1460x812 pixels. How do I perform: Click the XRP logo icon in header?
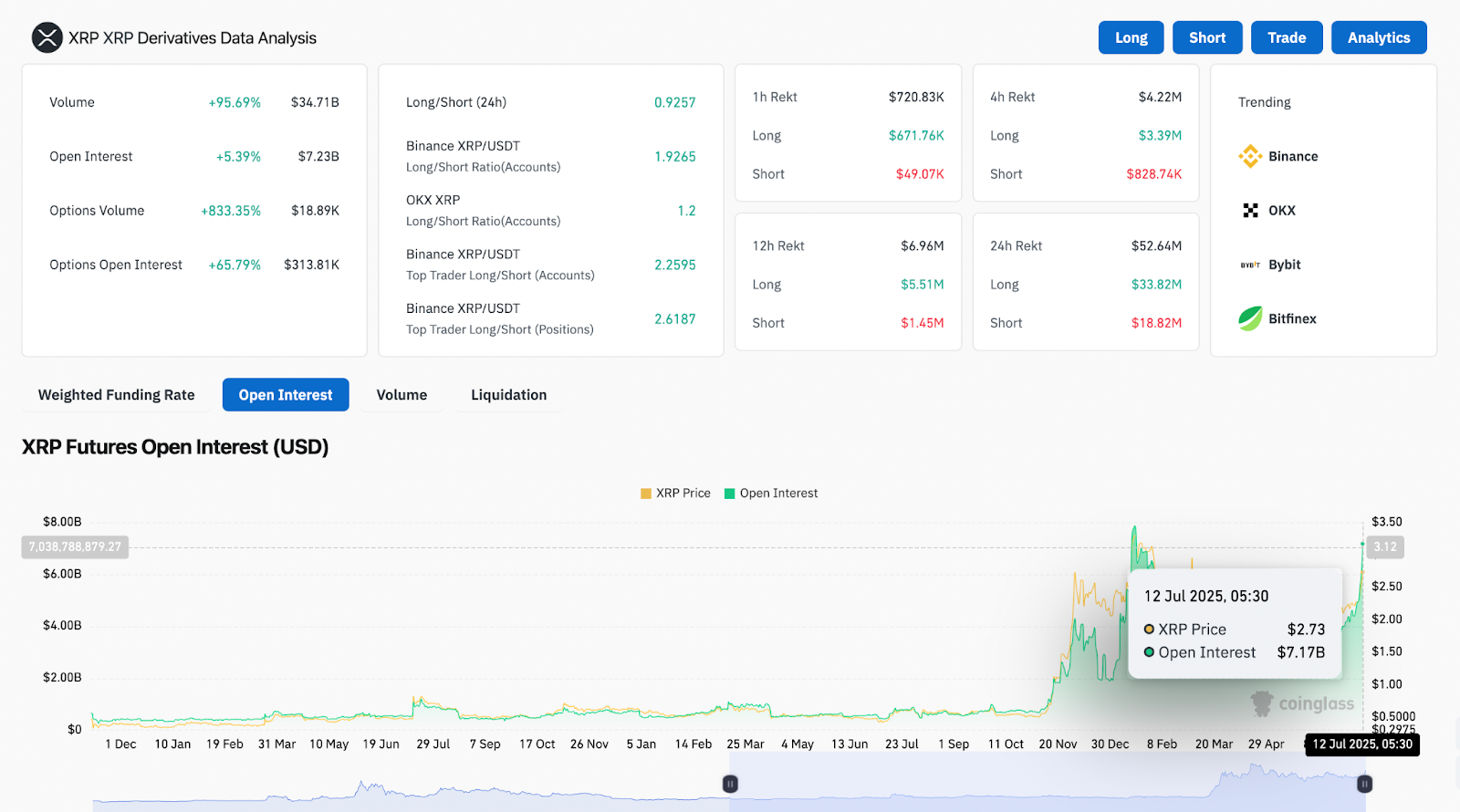(x=47, y=38)
